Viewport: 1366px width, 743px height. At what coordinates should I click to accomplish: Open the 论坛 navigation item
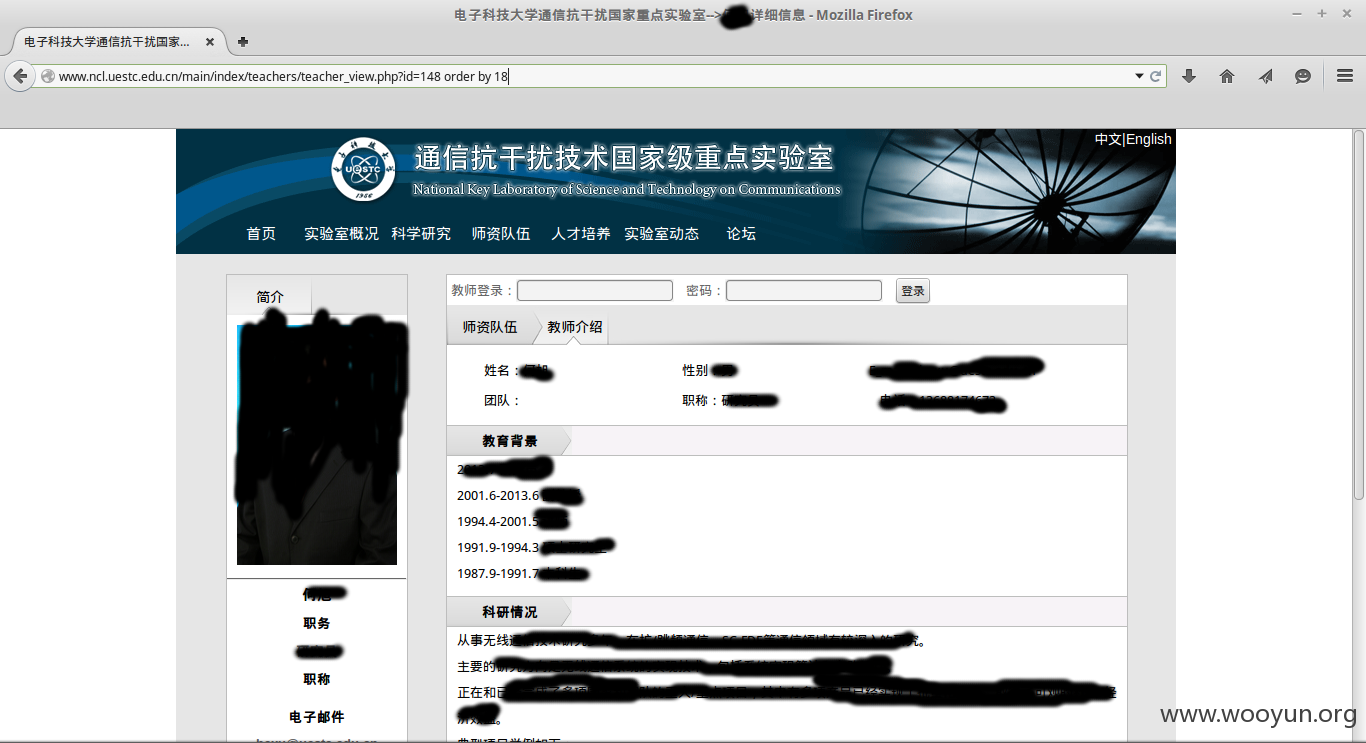pyautogui.click(x=741, y=233)
